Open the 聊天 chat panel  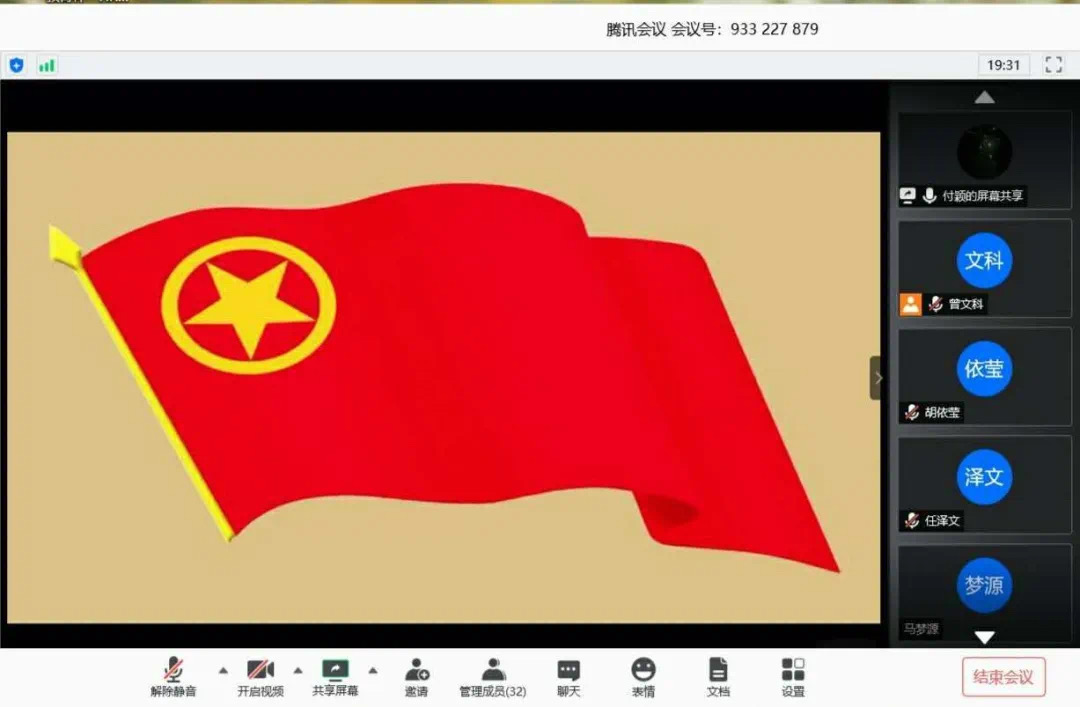[568, 676]
